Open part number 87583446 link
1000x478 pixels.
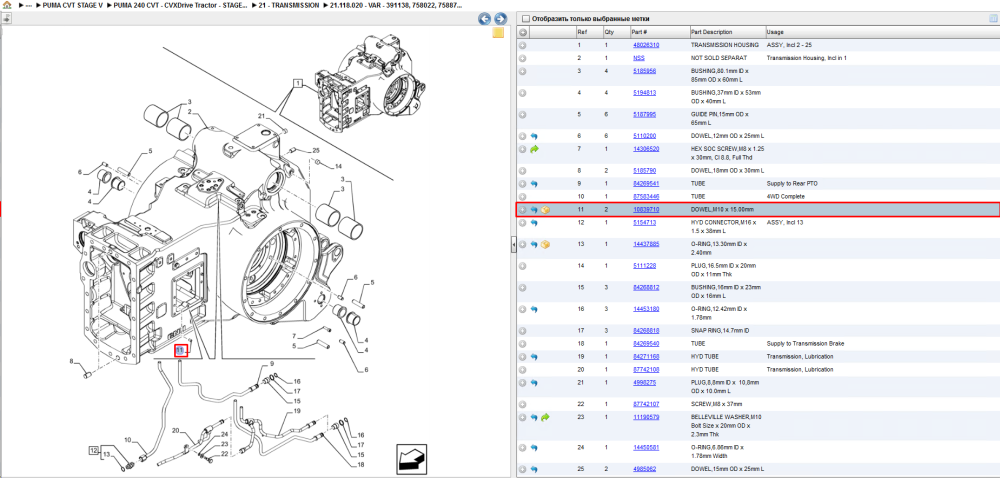pos(646,196)
